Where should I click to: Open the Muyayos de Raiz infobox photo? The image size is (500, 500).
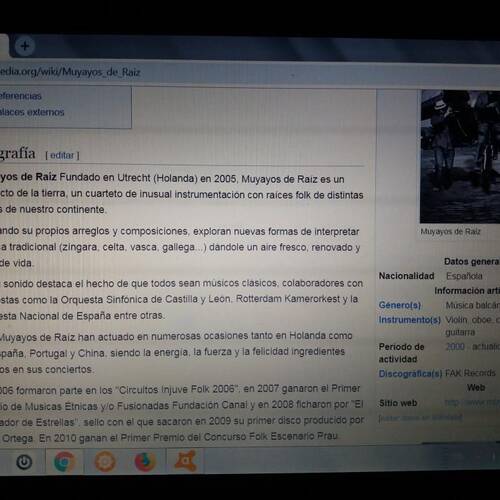(x=460, y=156)
